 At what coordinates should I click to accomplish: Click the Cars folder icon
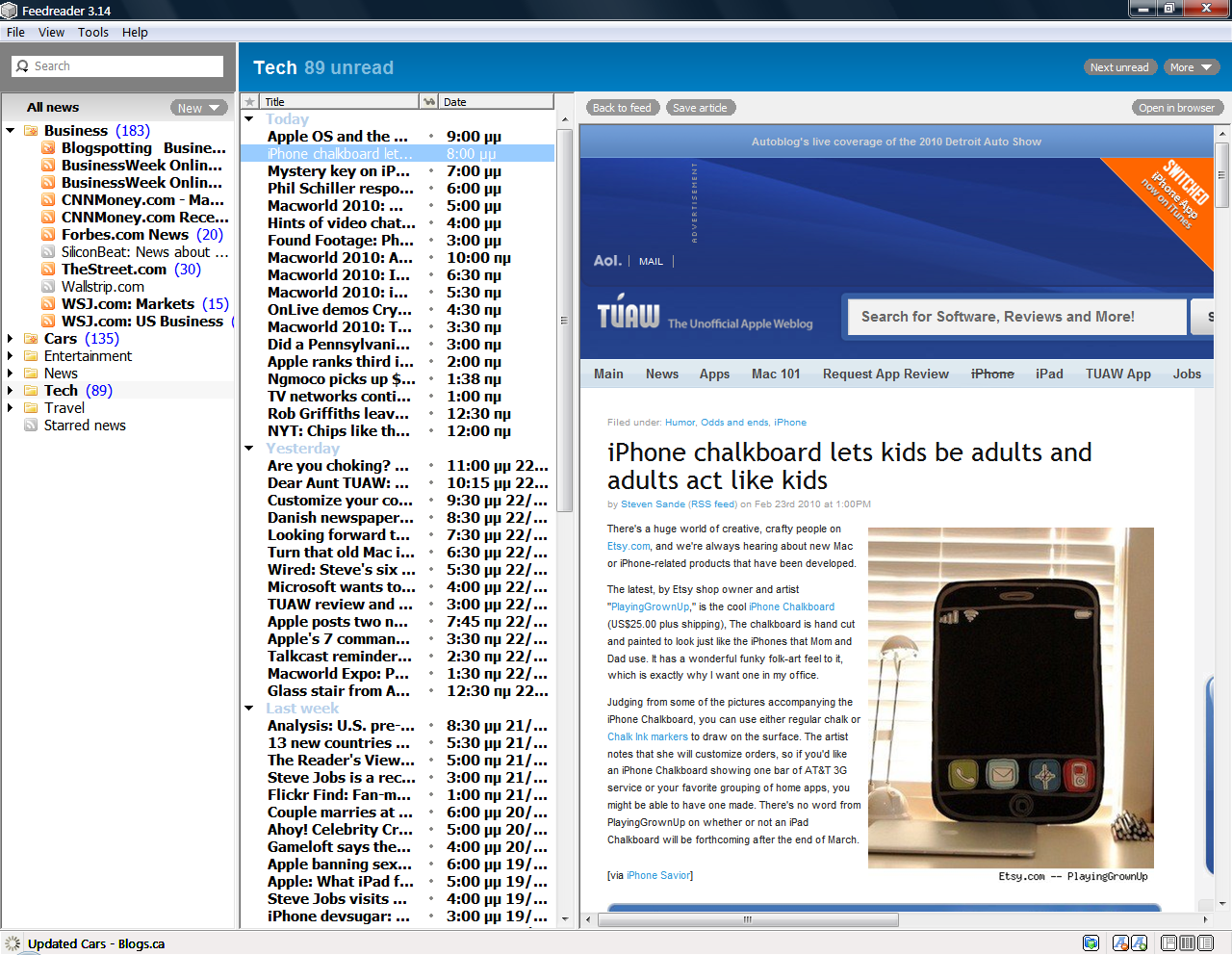tap(31, 339)
